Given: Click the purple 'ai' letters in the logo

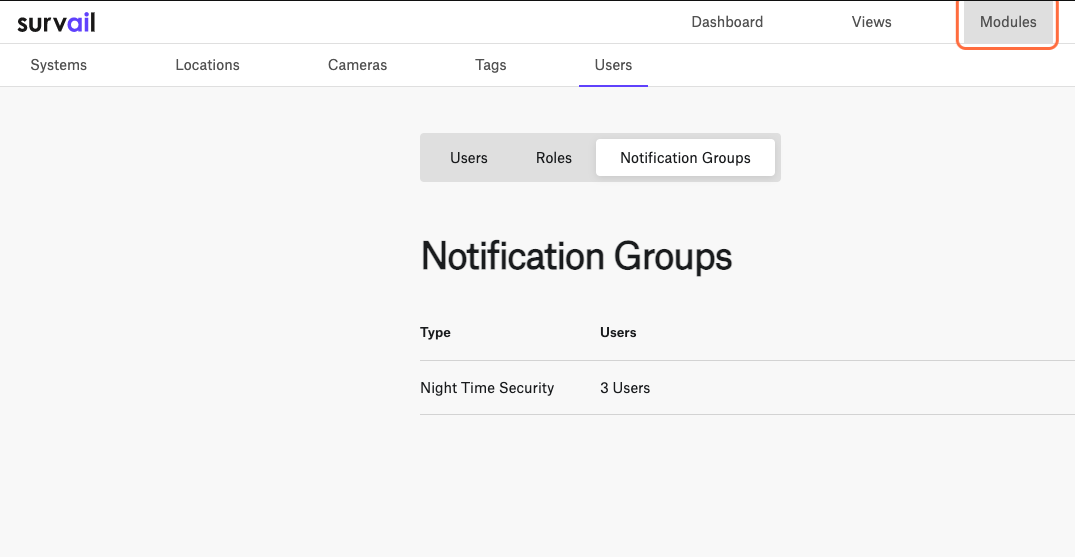Looking at the screenshot, I should 80,22.
